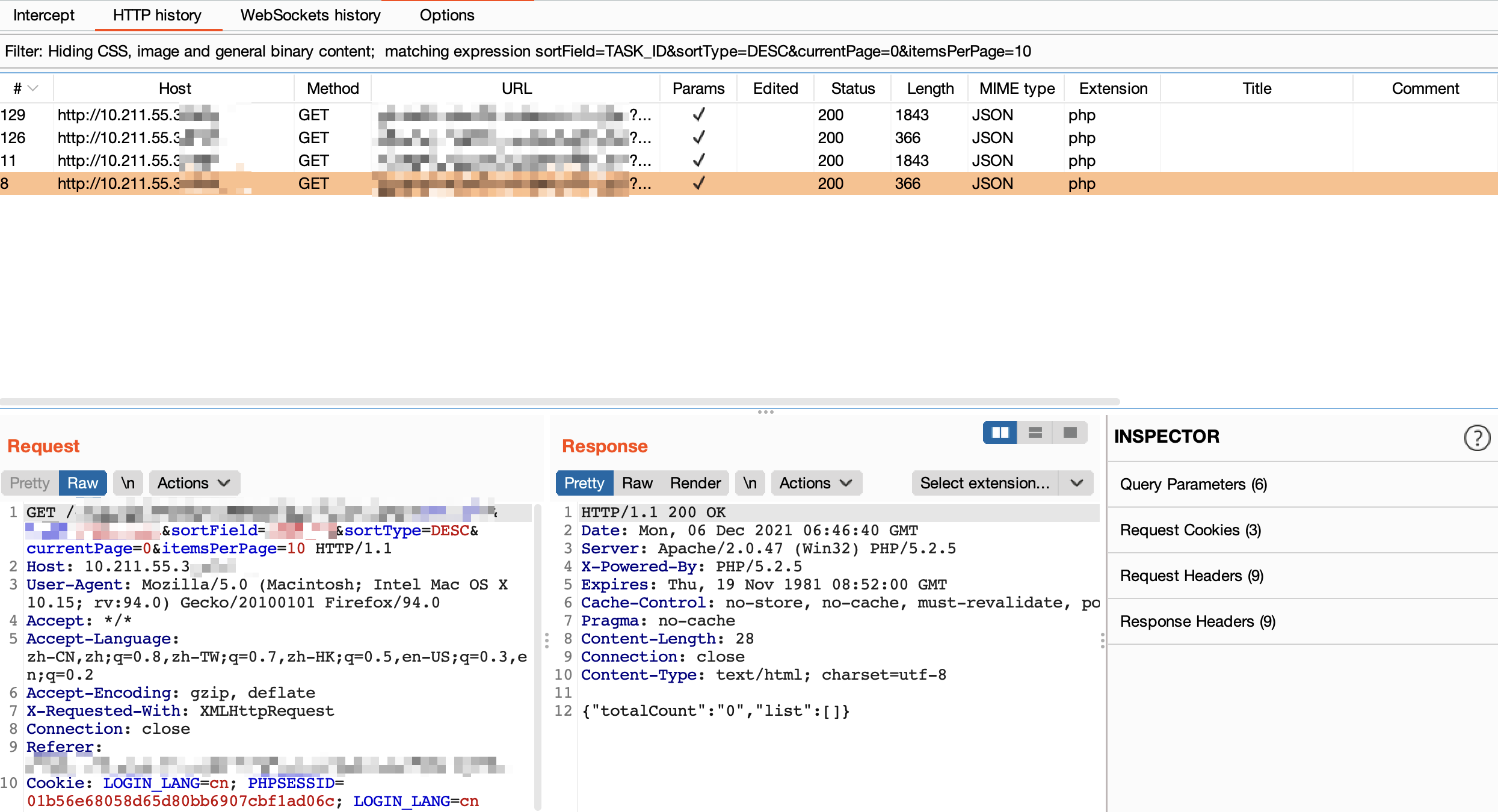Viewport: 1498px width, 812px height.
Task: Switch Request view to Pretty
Action: tap(29, 483)
